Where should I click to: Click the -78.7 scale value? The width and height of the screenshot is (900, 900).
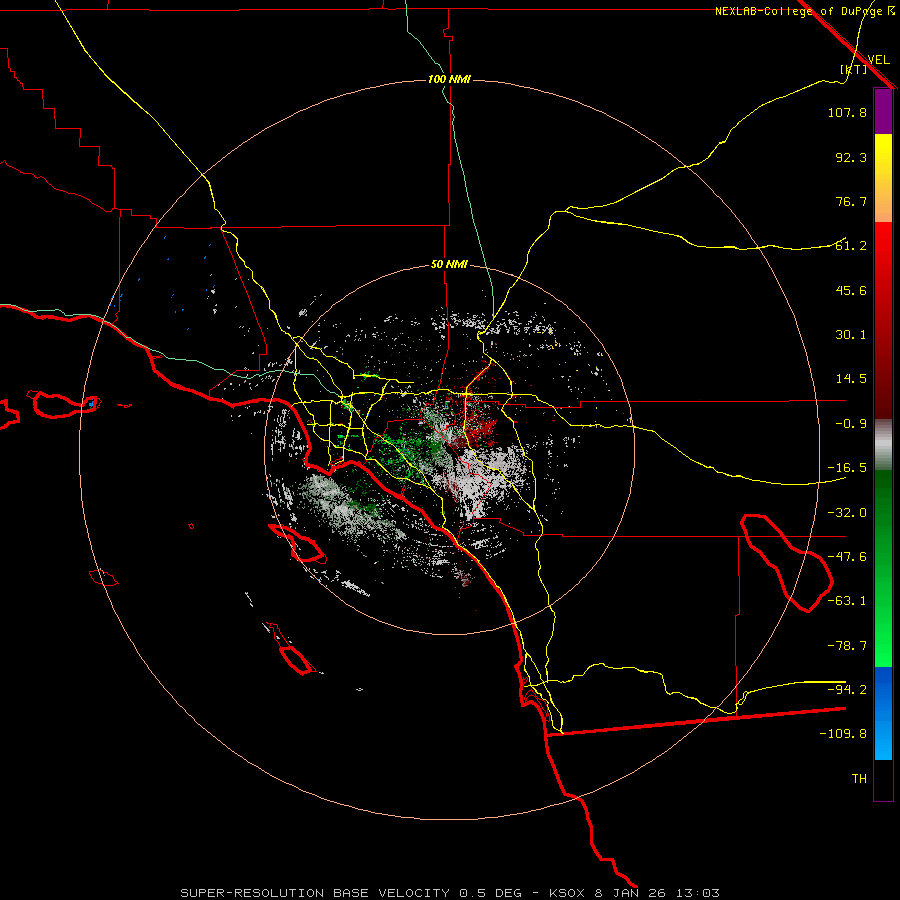pyautogui.click(x=847, y=646)
